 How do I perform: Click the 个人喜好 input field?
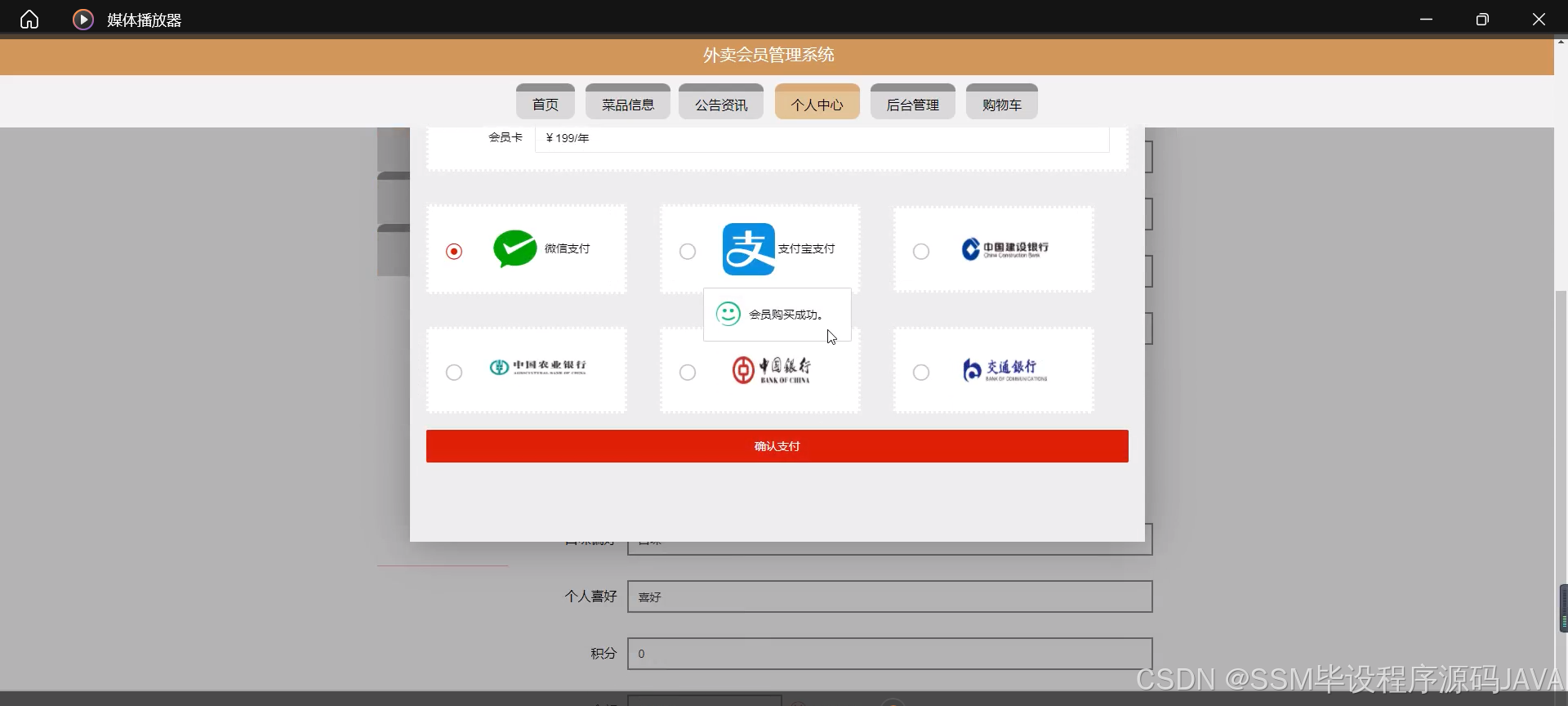click(890, 597)
